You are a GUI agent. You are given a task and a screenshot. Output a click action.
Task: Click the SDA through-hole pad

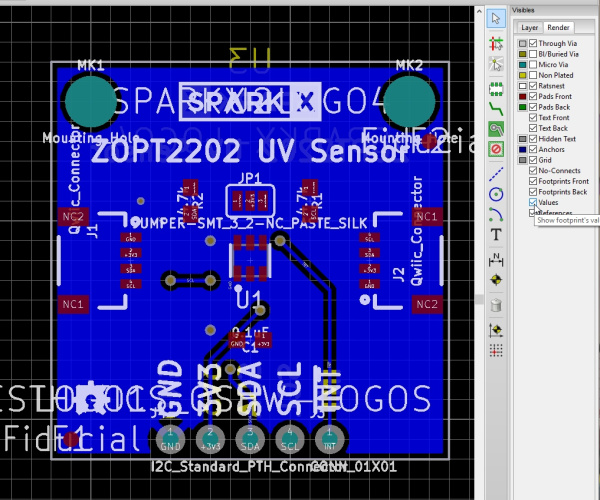(250, 440)
